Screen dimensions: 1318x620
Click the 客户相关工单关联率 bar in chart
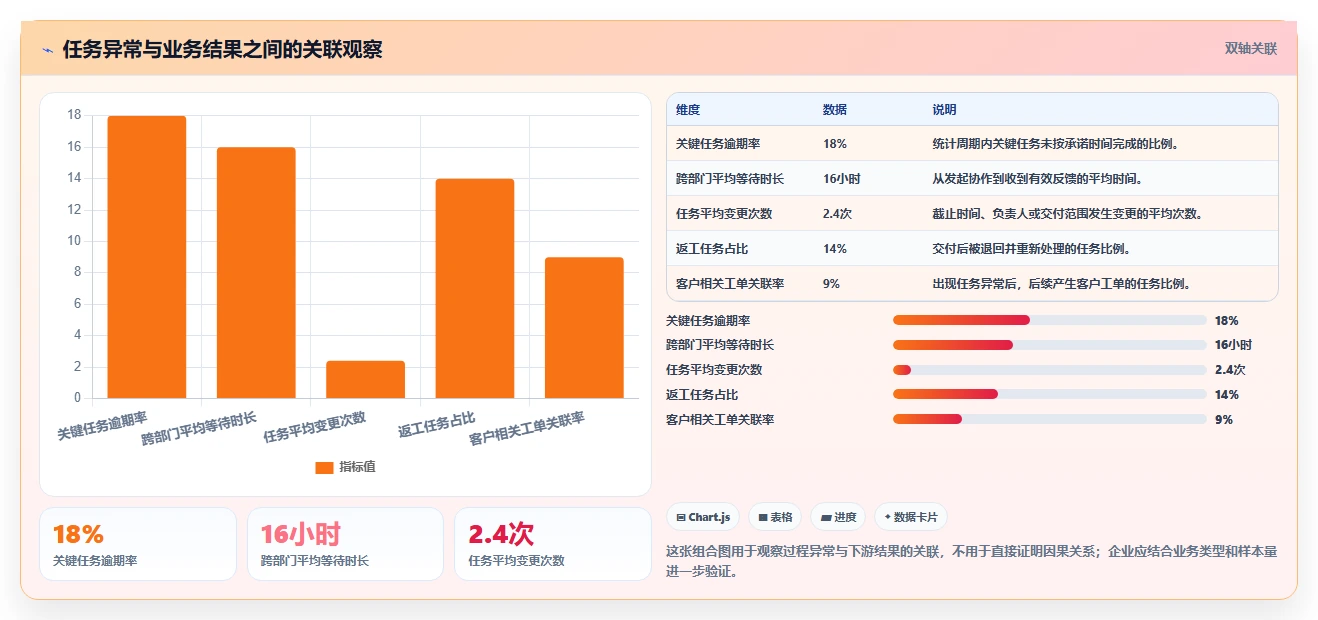tap(584, 328)
